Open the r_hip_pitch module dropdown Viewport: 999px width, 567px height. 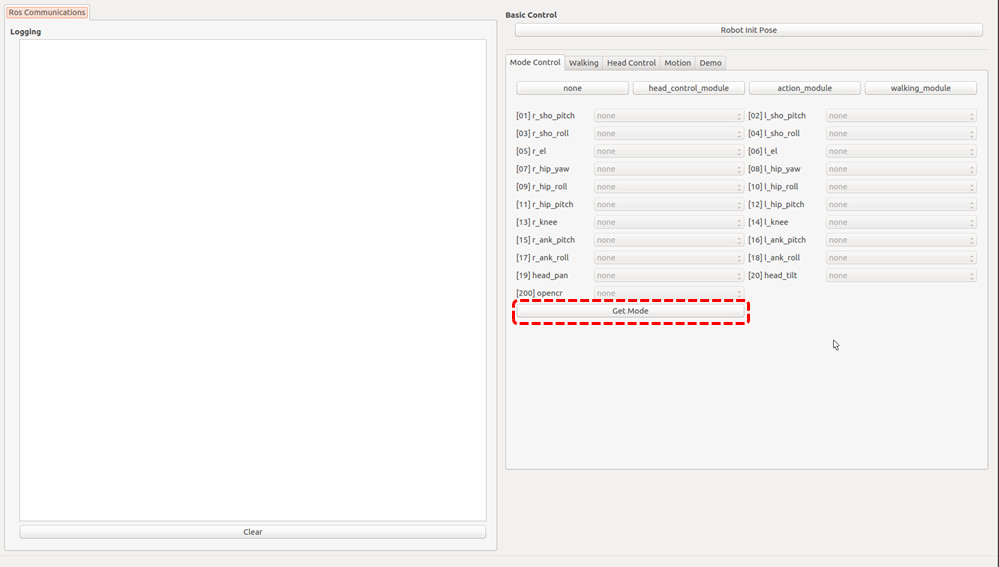tap(669, 205)
